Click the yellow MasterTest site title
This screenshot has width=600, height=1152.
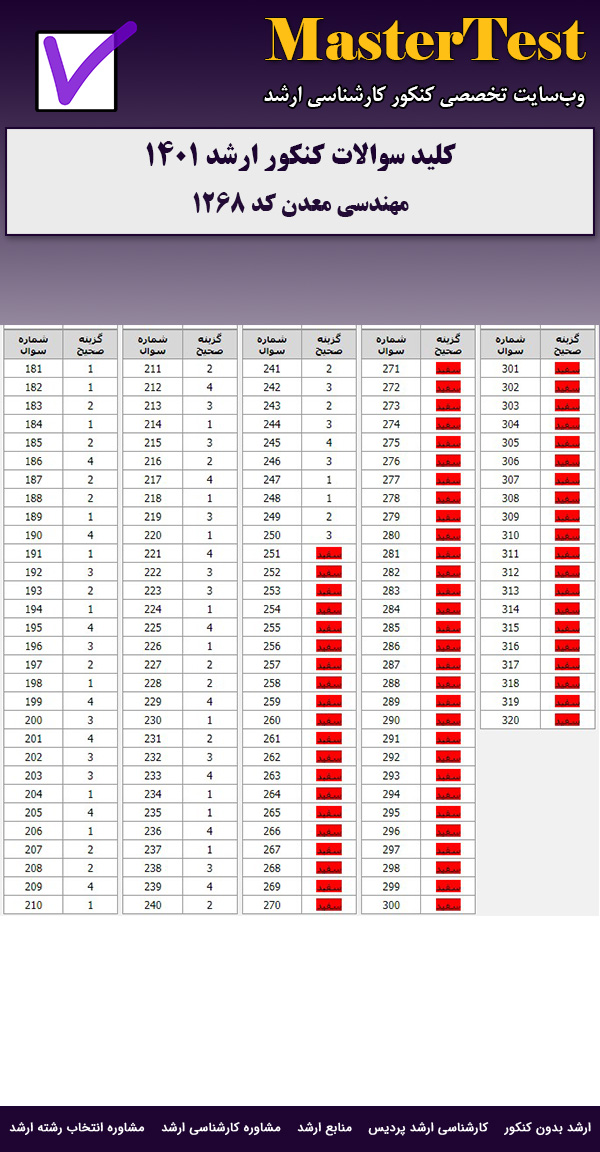(425, 42)
